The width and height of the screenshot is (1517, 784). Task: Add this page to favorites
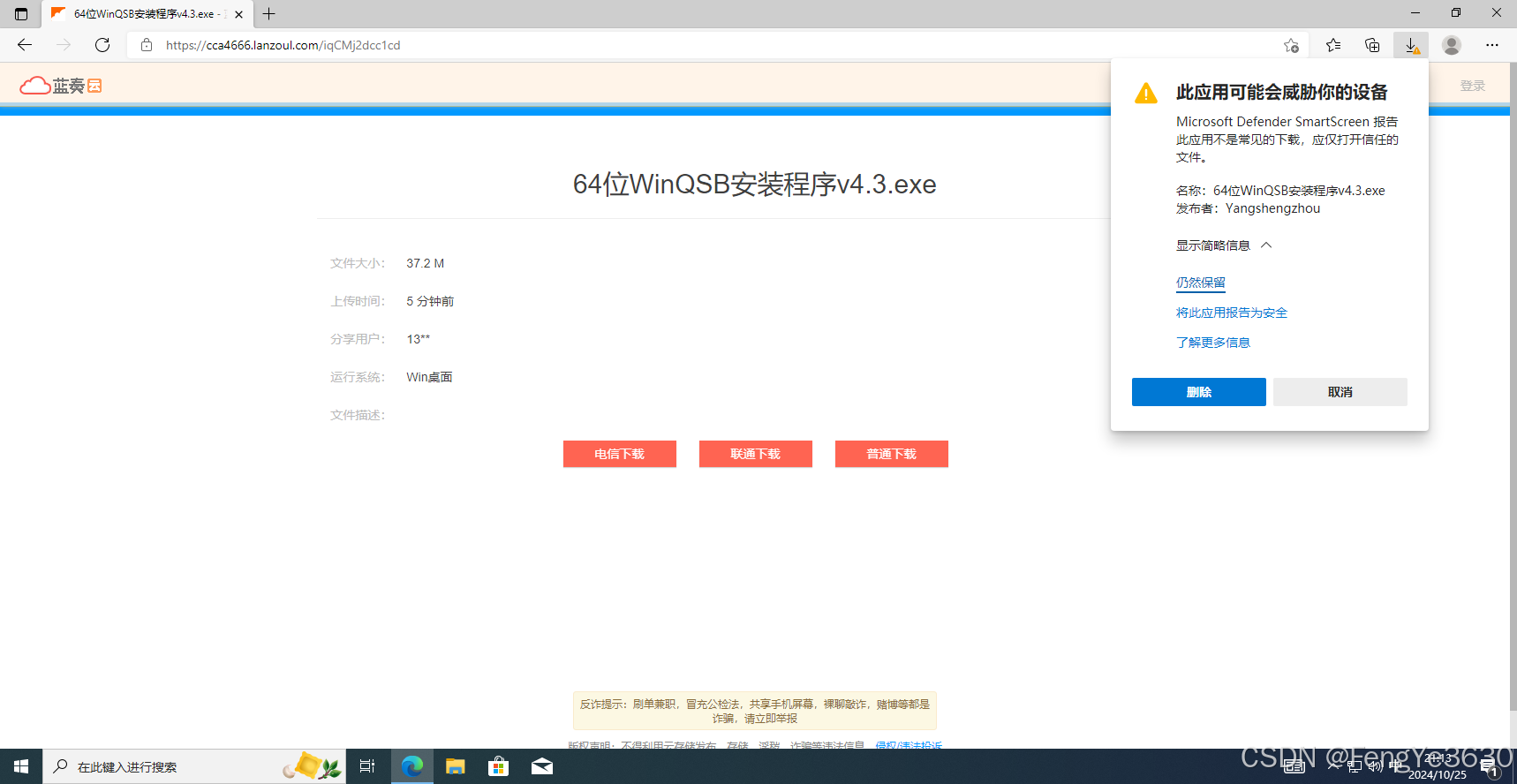[x=1291, y=45]
